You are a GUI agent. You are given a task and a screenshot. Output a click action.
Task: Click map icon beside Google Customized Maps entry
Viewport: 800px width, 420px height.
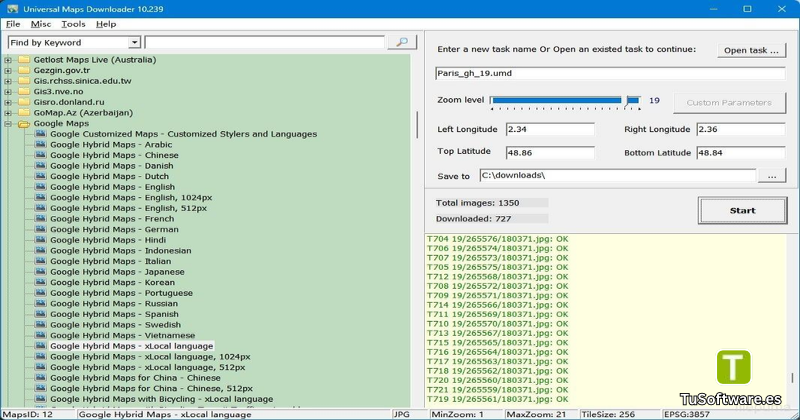click(41, 134)
